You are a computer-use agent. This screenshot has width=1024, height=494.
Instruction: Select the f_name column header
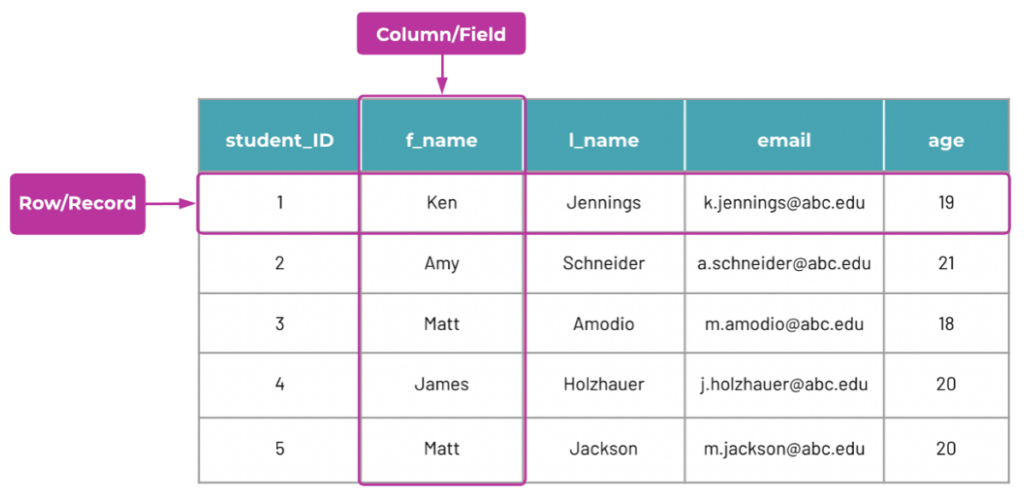(x=441, y=140)
